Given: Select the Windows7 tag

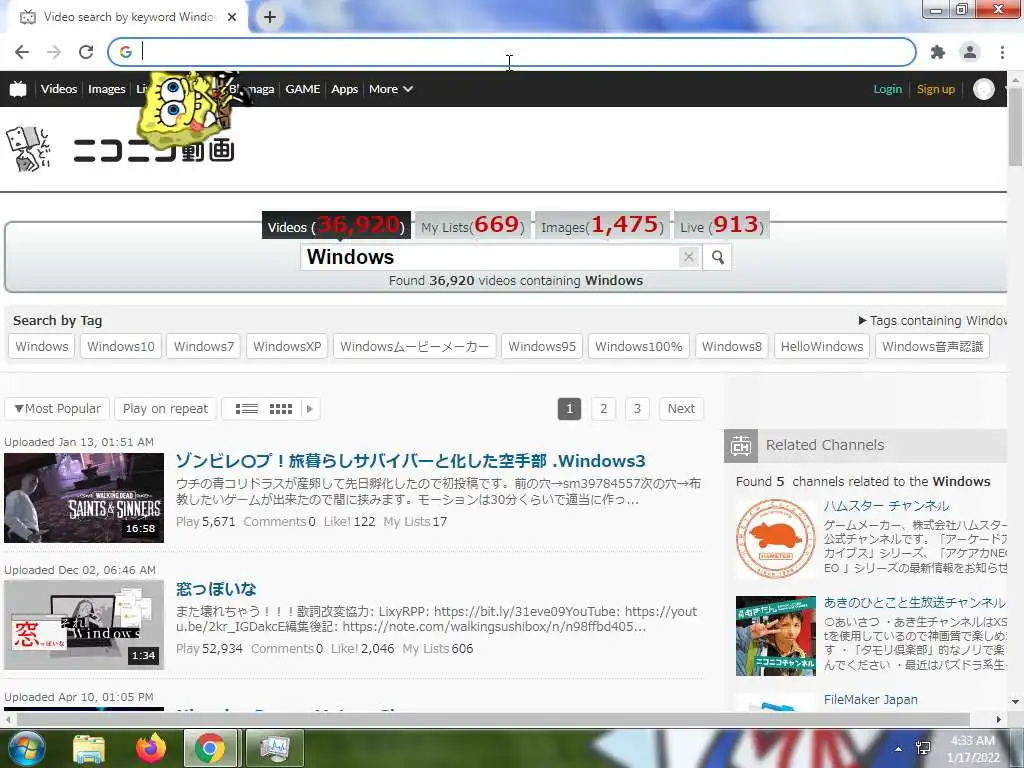Looking at the screenshot, I should point(204,347).
